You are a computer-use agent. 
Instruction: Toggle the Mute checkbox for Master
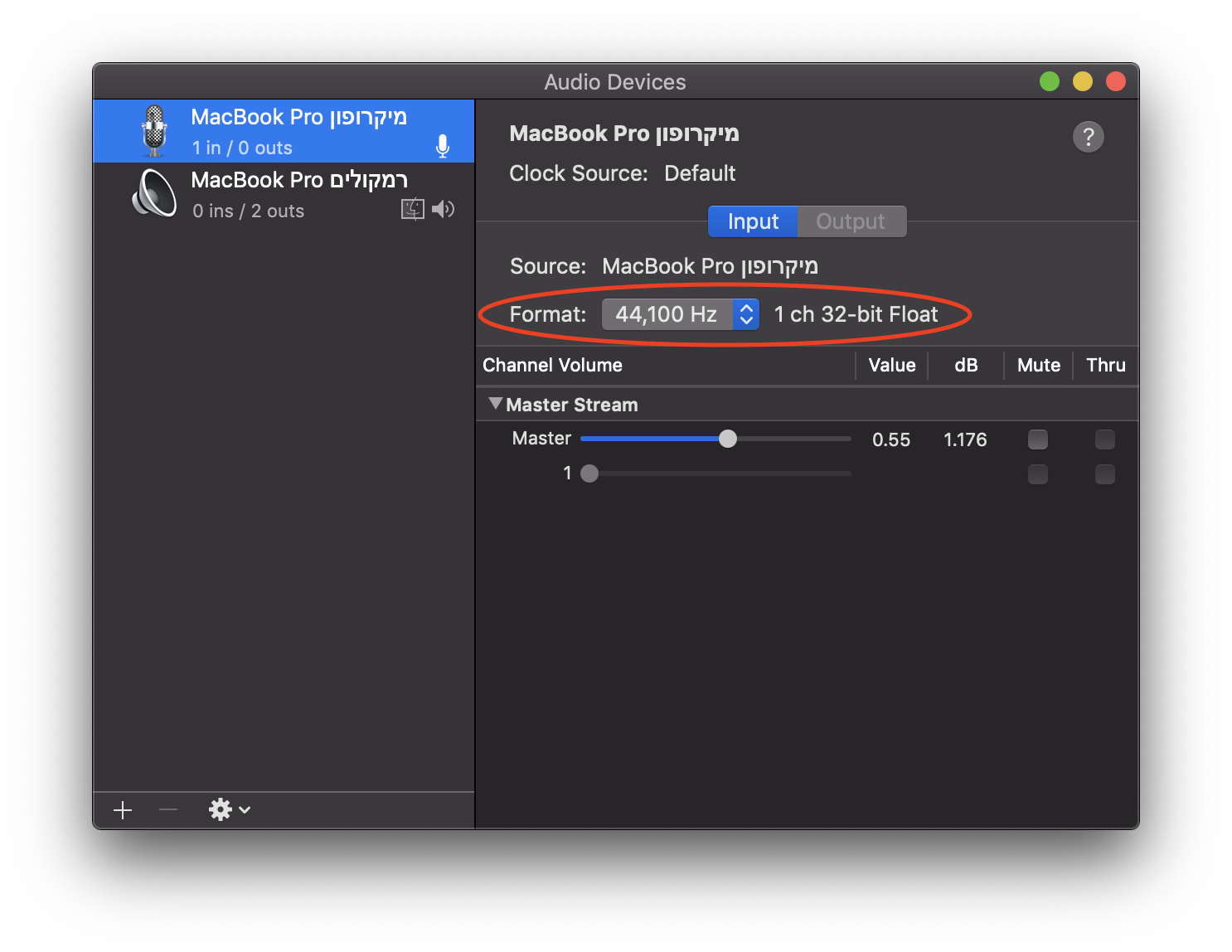point(1038,440)
